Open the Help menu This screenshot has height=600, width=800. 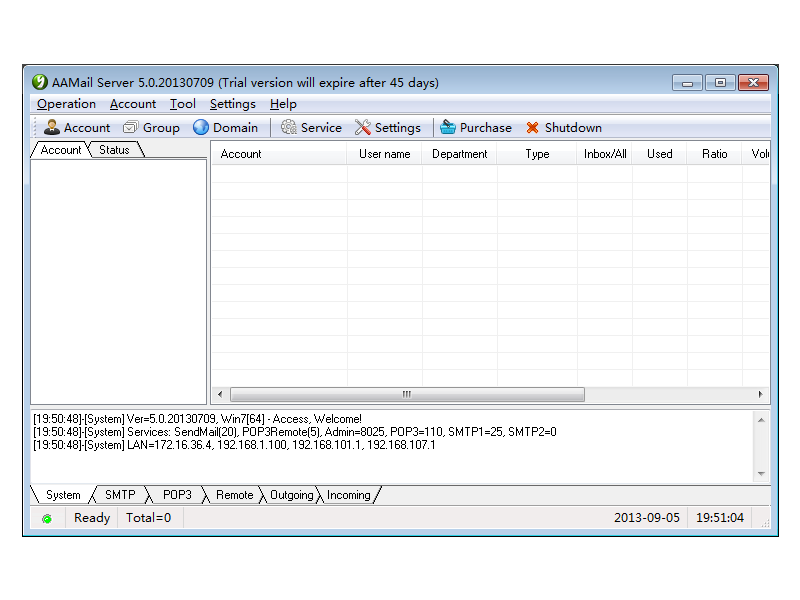(x=283, y=104)
